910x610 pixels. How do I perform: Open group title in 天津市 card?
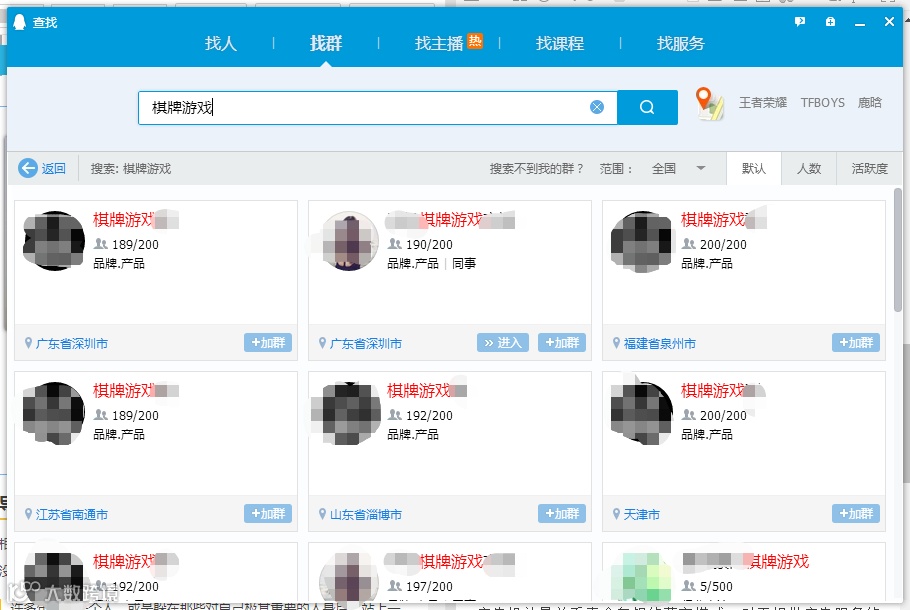click(x=723, y=391)
